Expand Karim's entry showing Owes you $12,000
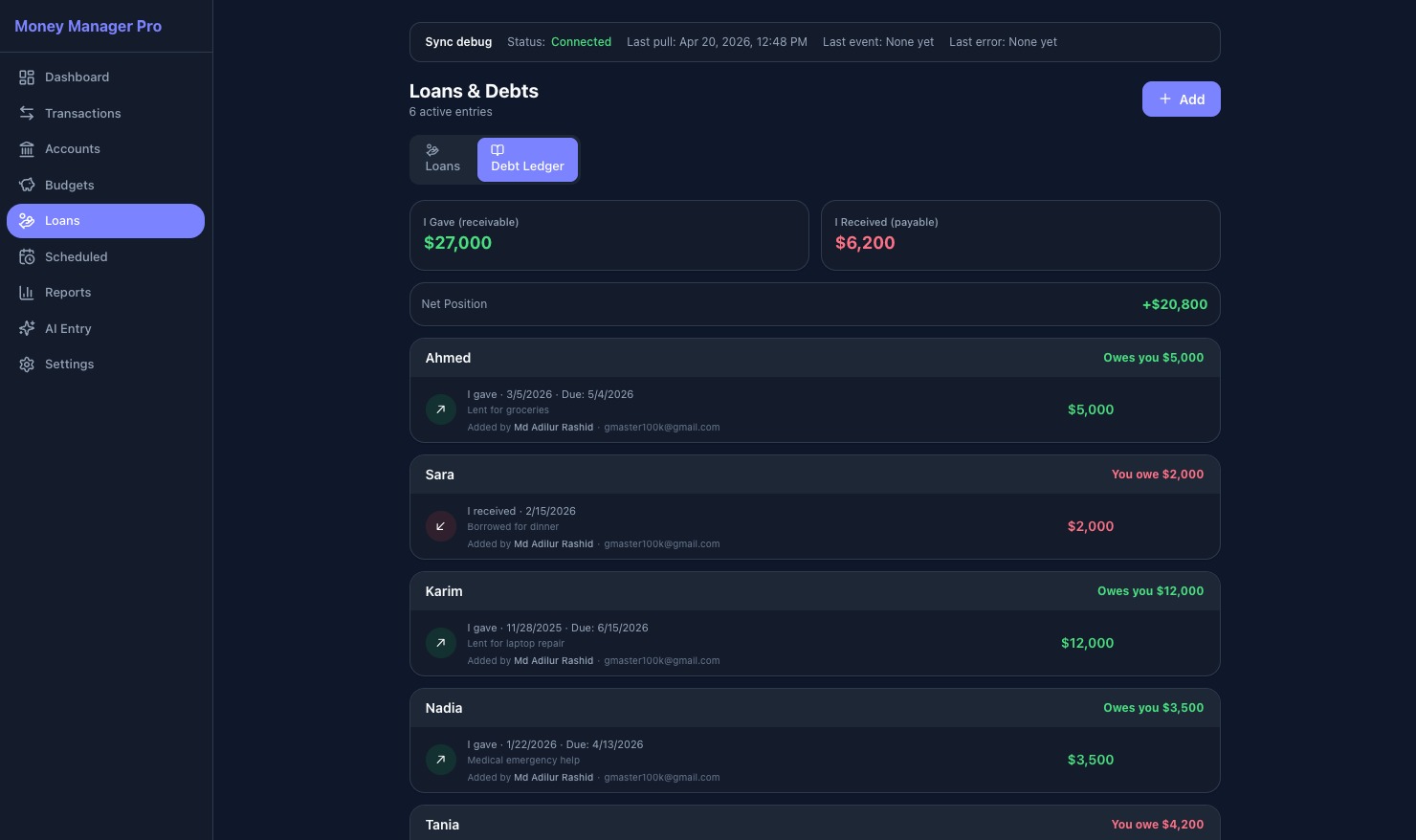1416x840 pixels. (x=814, y=591)
